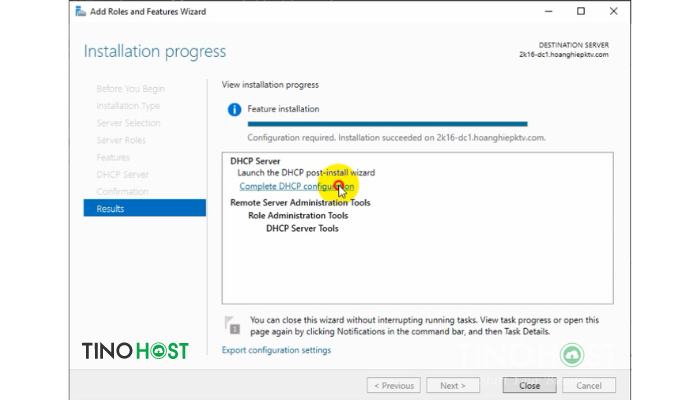The width and height of the screenshot is (700, 400).
Task: Click the blue Feature installation info icon
Action: point(234,109)
